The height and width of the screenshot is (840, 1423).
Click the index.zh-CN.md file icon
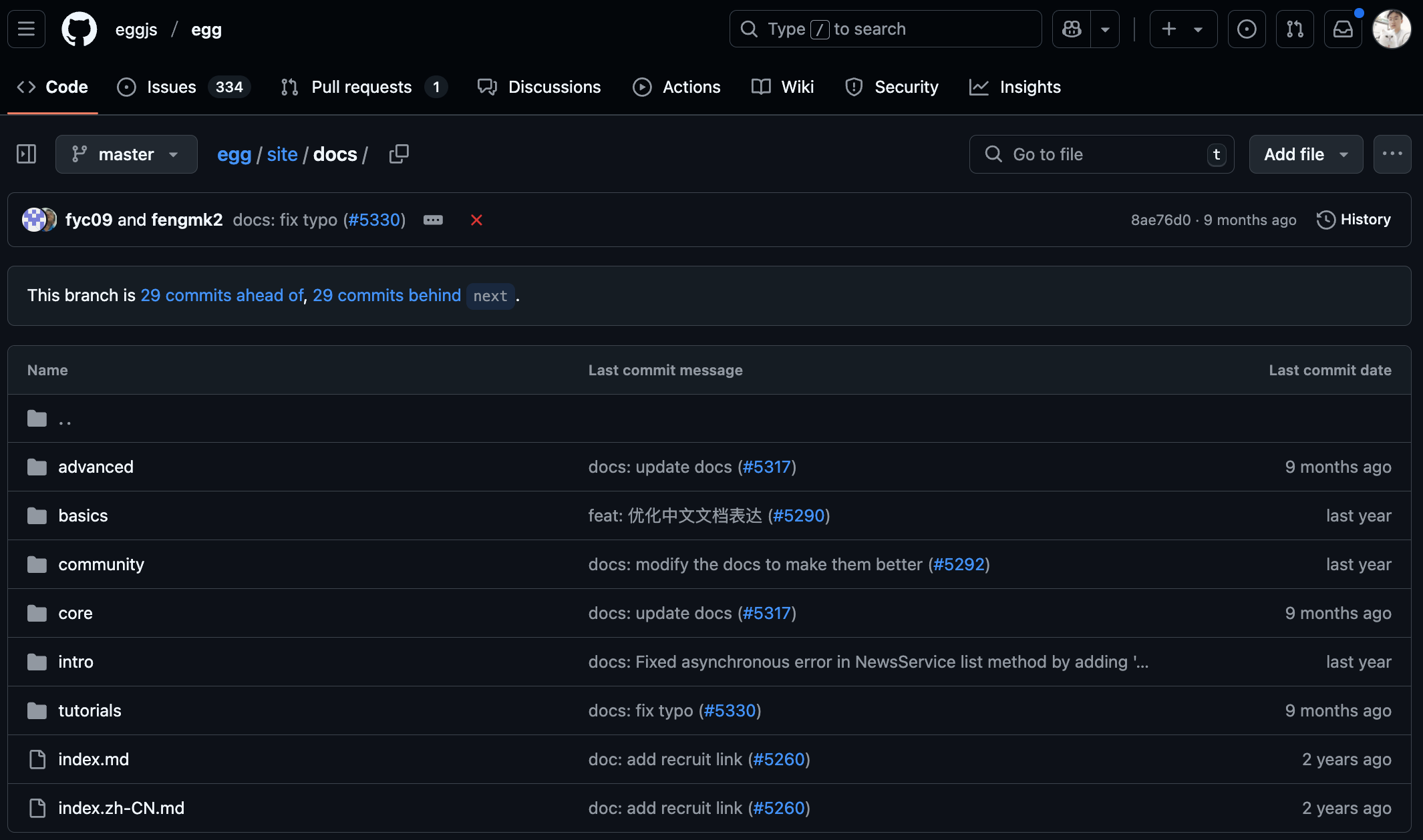pos(37,808)
